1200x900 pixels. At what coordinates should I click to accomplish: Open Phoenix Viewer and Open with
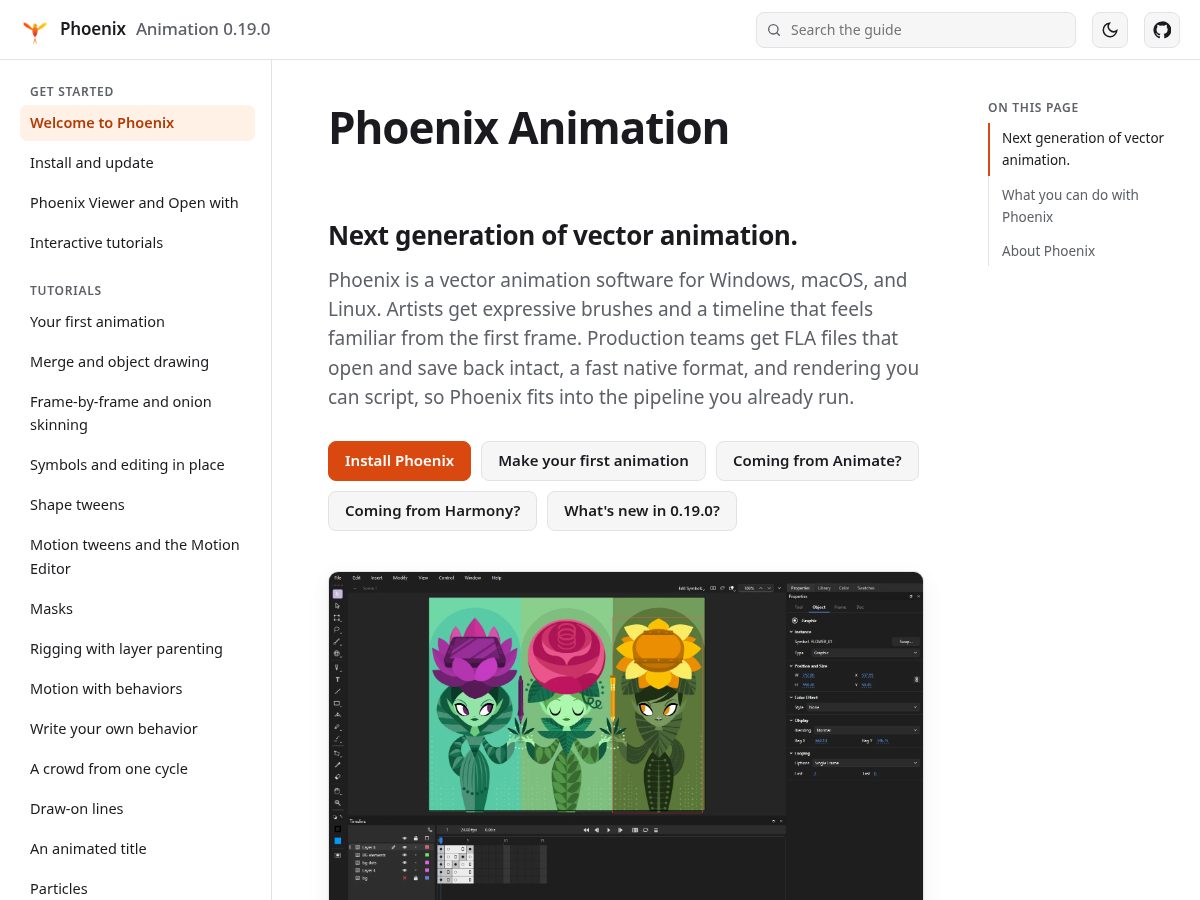137,203
